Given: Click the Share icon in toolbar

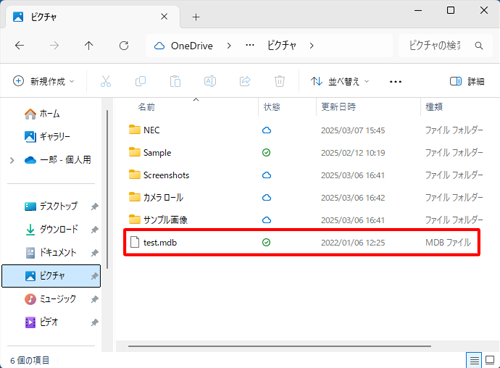Looking at the screenshot, I should pos(245,81).
